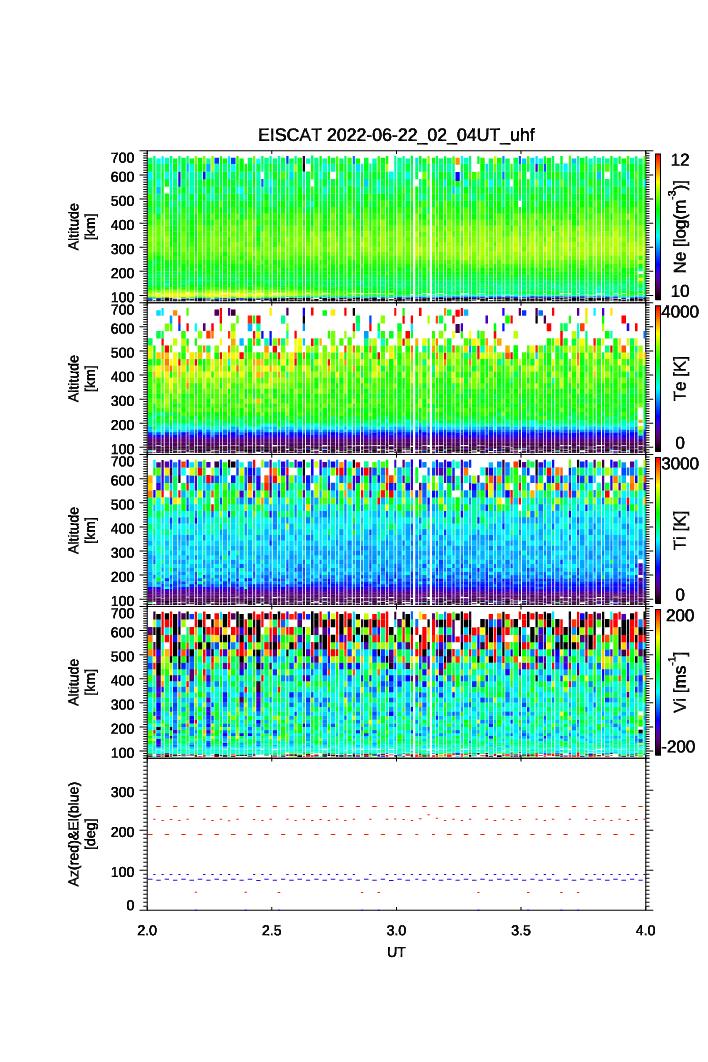Image resolution: width=708 pixels, height=1062 pixels.
Task: Click the 3.5 tick on the UT axis
Action: 521,930
